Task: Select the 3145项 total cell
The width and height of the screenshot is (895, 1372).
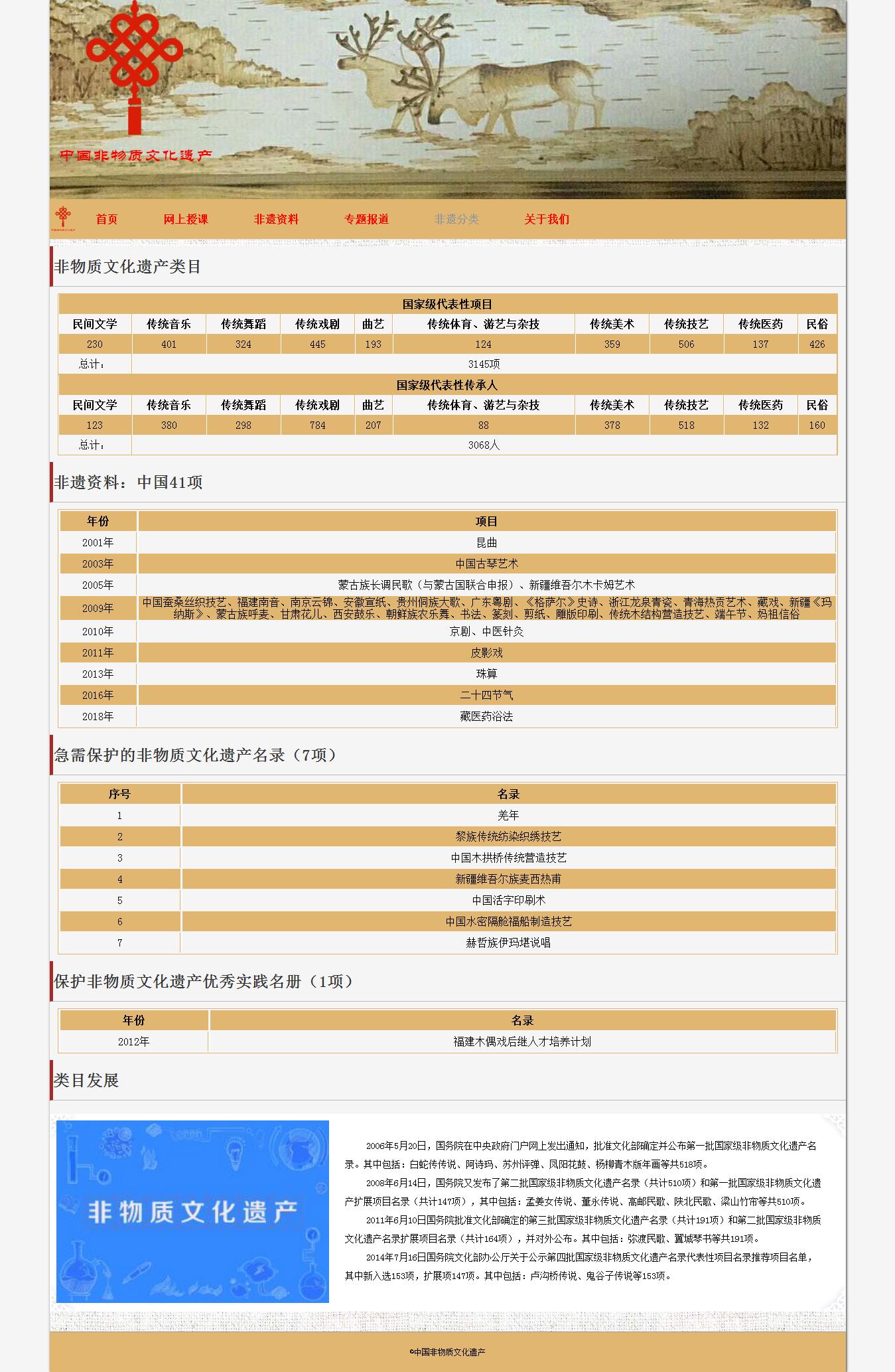Action: click(x=484, y=364)
